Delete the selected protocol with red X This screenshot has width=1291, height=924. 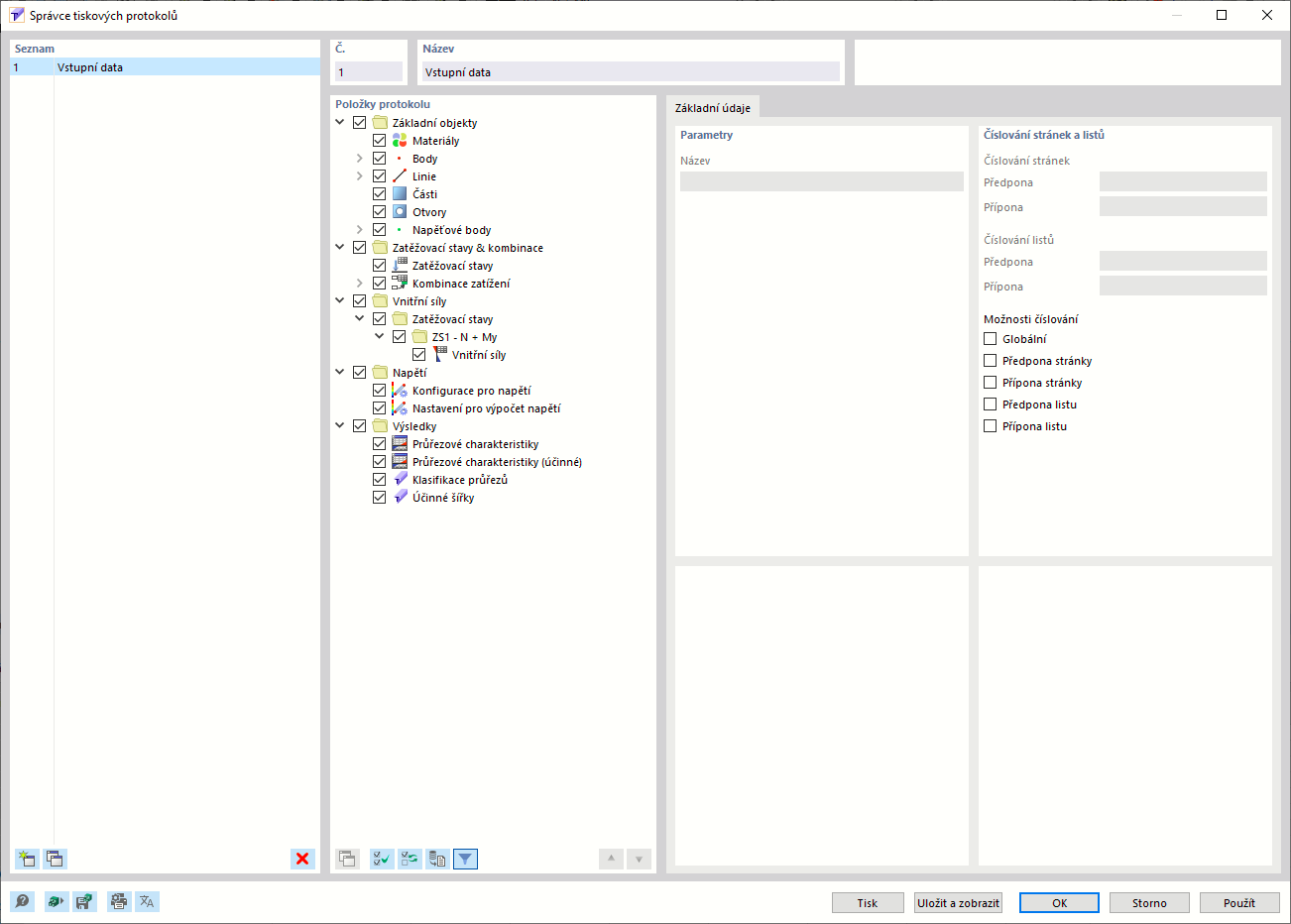pyautogui.click(x=302, y=859)
